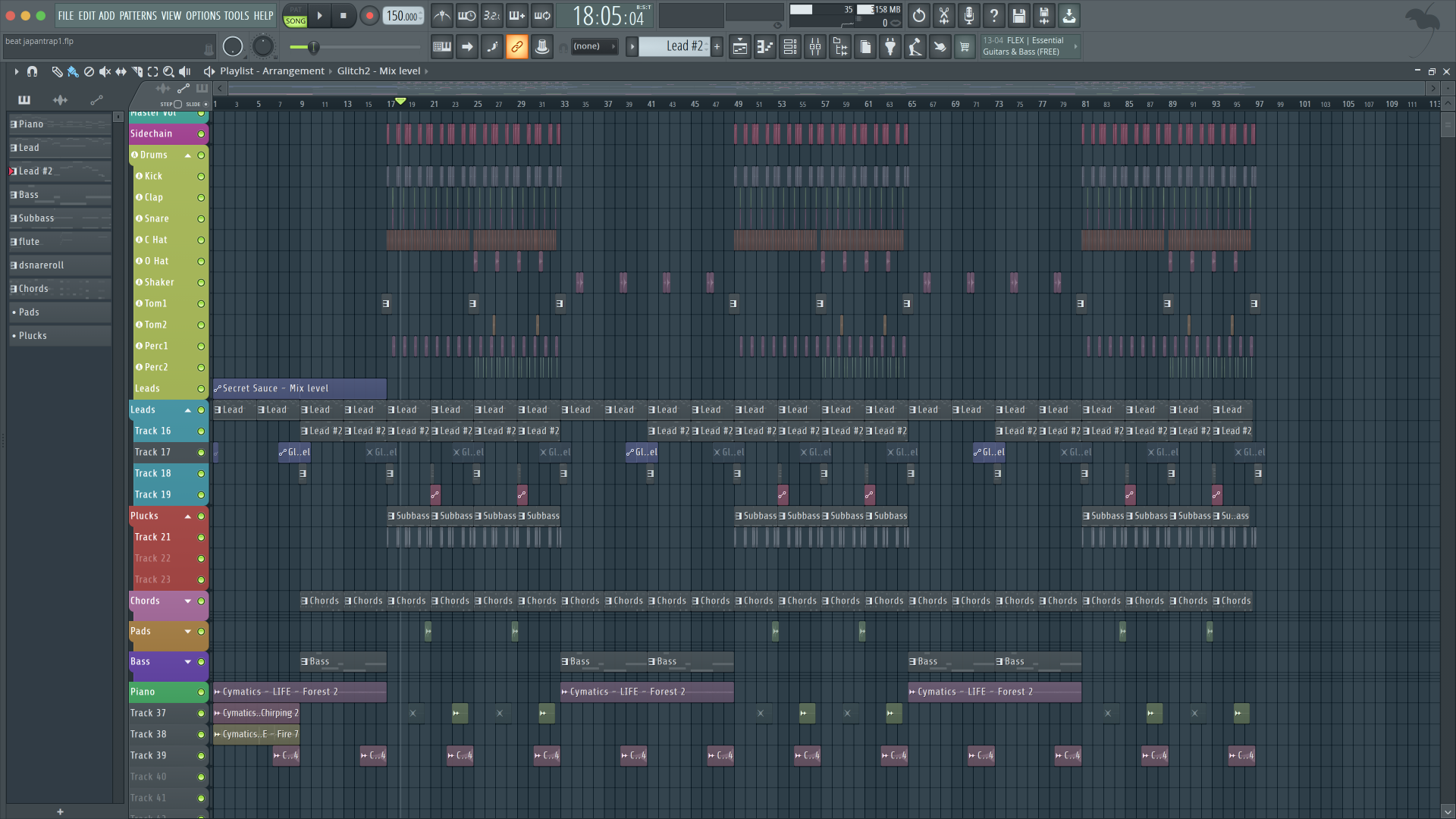Toggle step editing mode icon
Screen dimensions: 1456x819
492,47
